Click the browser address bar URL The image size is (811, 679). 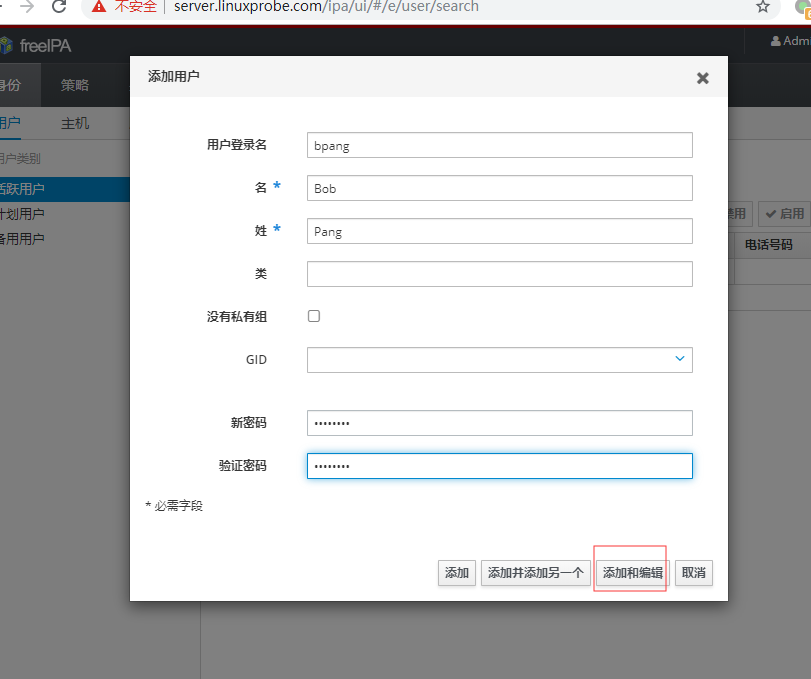point(326,6)
